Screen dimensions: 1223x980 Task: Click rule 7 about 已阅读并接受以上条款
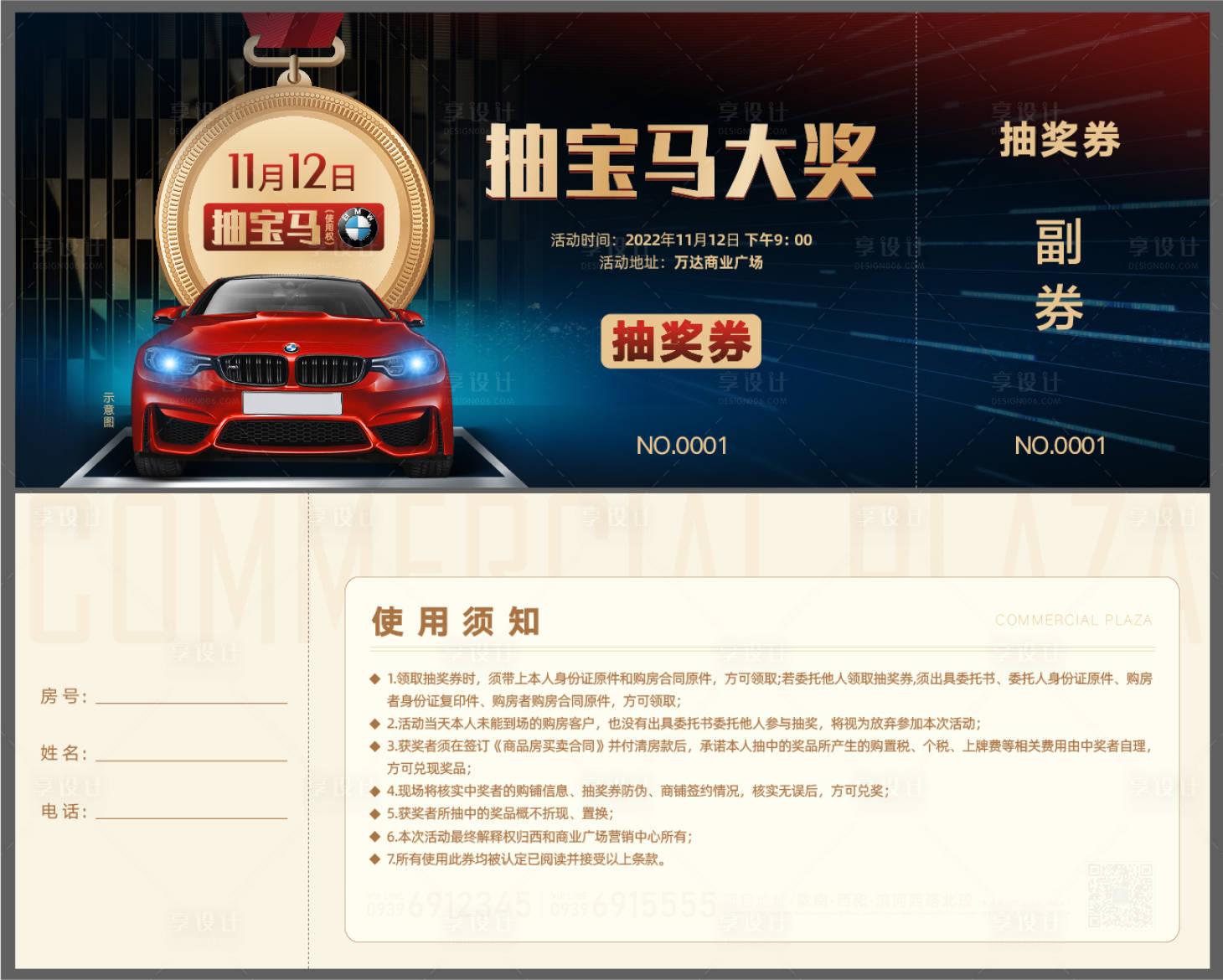[519, 859]
